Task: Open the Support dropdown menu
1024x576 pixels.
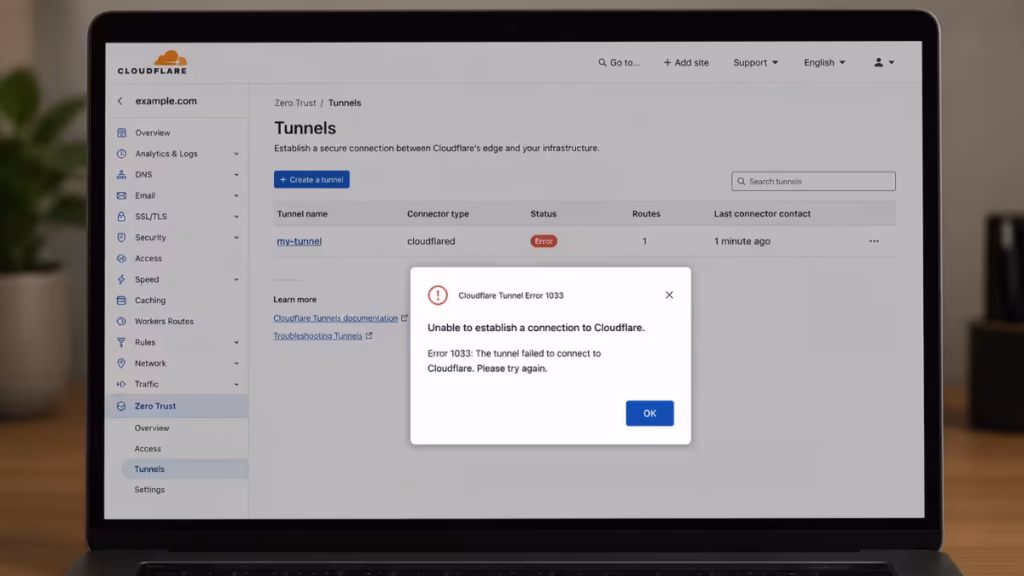Action: (756, 63)
